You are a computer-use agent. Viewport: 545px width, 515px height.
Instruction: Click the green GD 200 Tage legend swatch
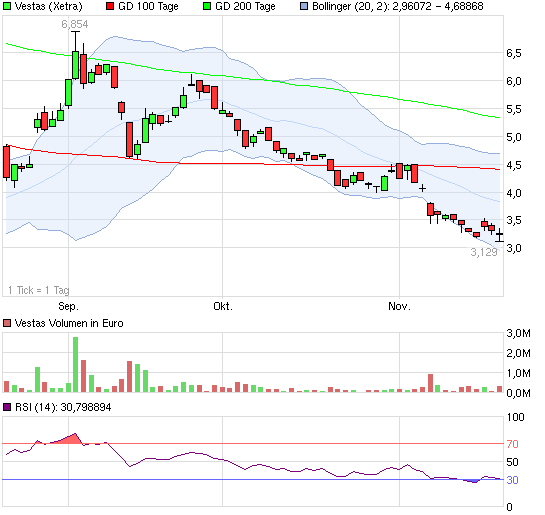point(207,6)
